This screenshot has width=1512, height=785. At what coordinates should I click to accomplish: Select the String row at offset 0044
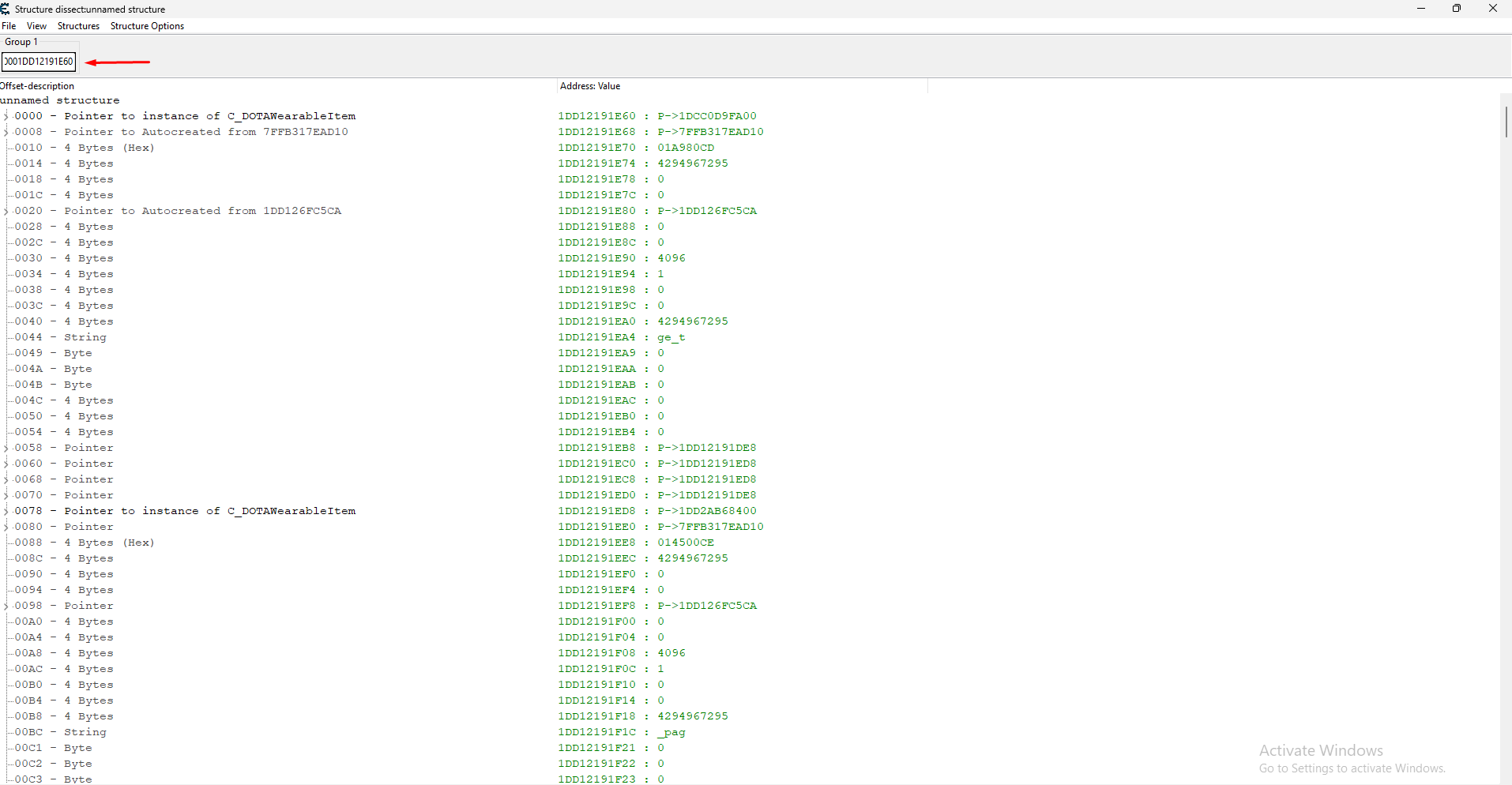(85, 337)
